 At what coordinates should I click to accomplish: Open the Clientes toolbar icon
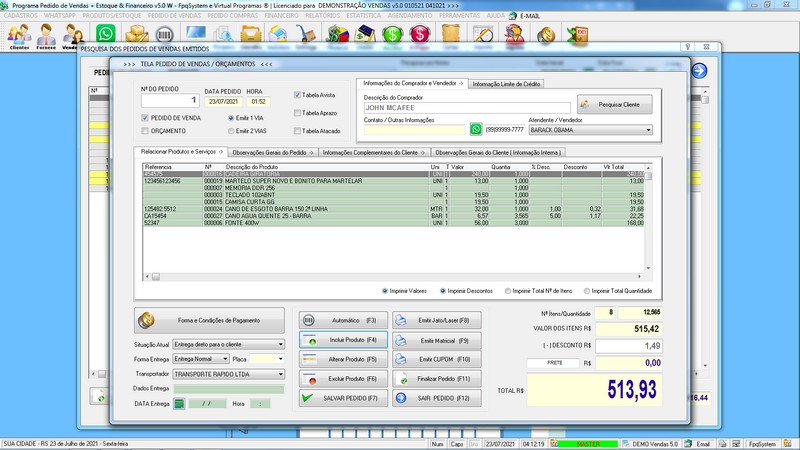(x=19, y=37)
